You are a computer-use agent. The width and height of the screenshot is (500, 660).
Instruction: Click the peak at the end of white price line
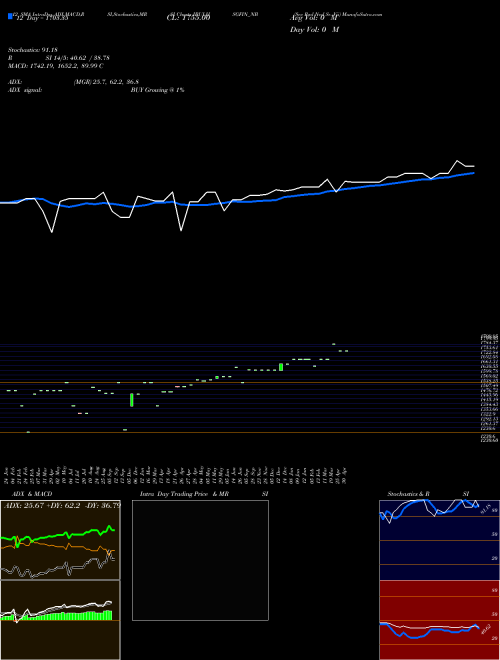click(x=457, y=161)
